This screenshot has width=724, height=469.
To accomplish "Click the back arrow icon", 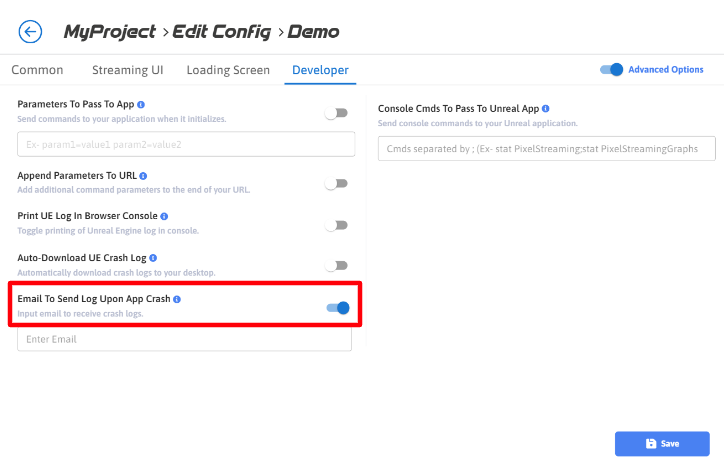I will tap(31, 31).
